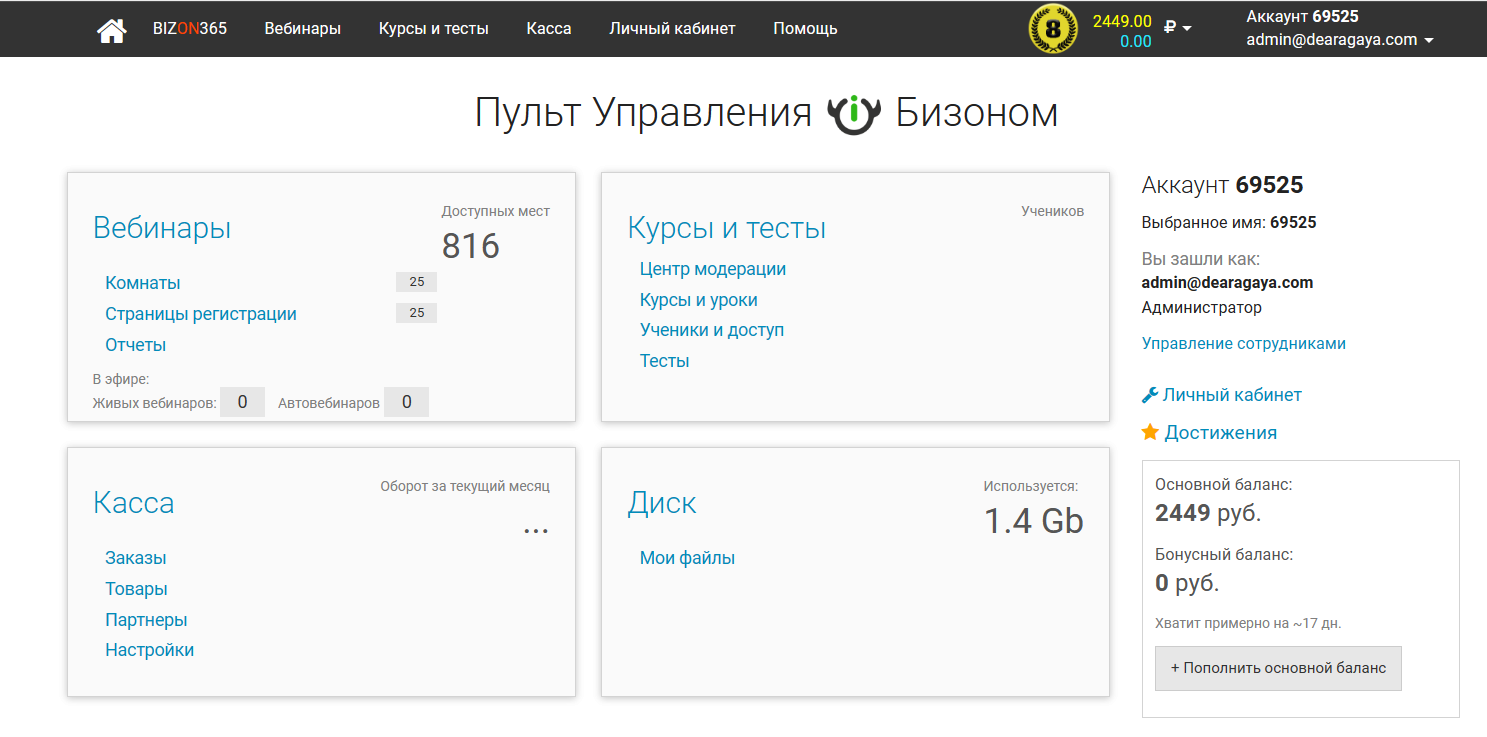Click the gold number 8 achievement badge
This screenshot has height=737, width=1487.
(x=1052, y=29)
